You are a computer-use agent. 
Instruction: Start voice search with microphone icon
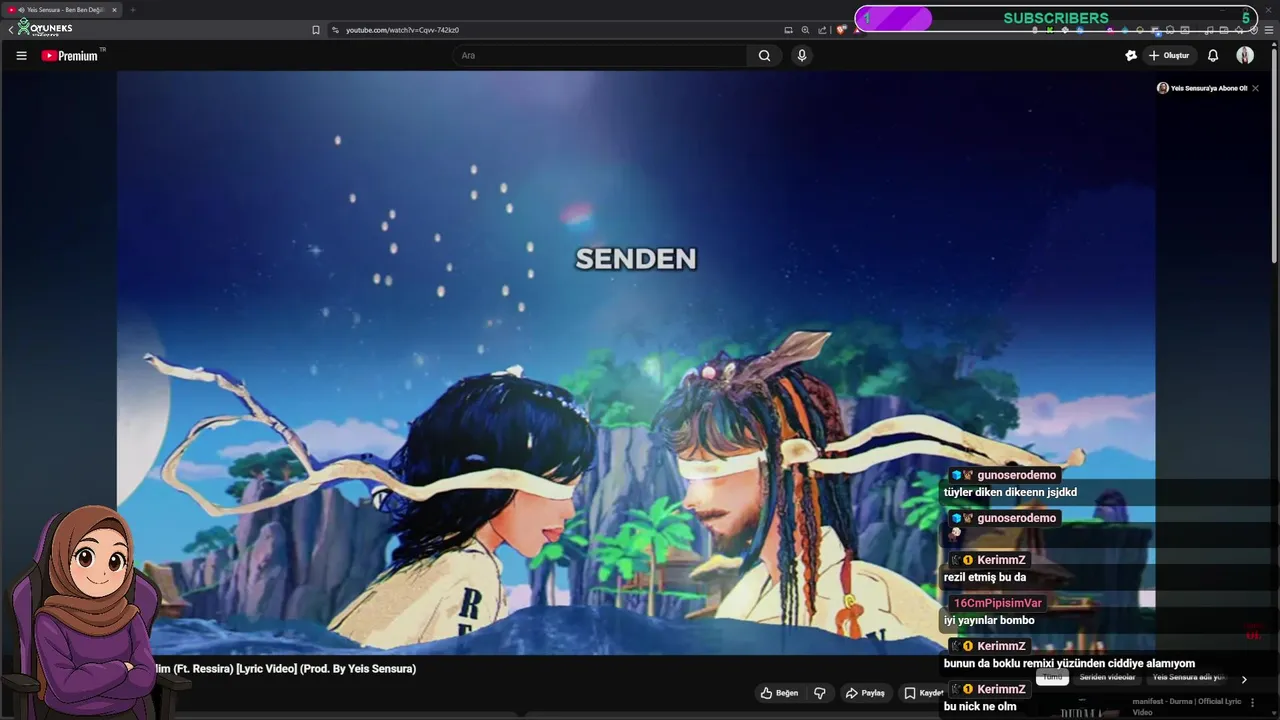click(x=801, y=56)
